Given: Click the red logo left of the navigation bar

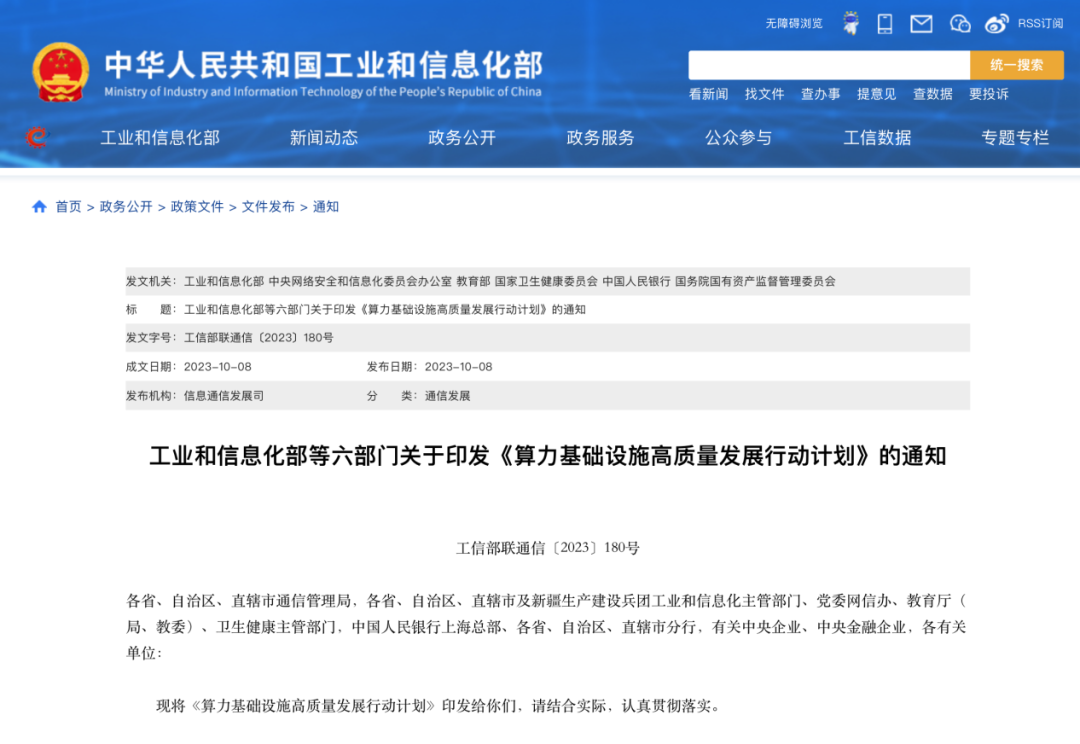Looking at the screenshot, I should [37, 138].
